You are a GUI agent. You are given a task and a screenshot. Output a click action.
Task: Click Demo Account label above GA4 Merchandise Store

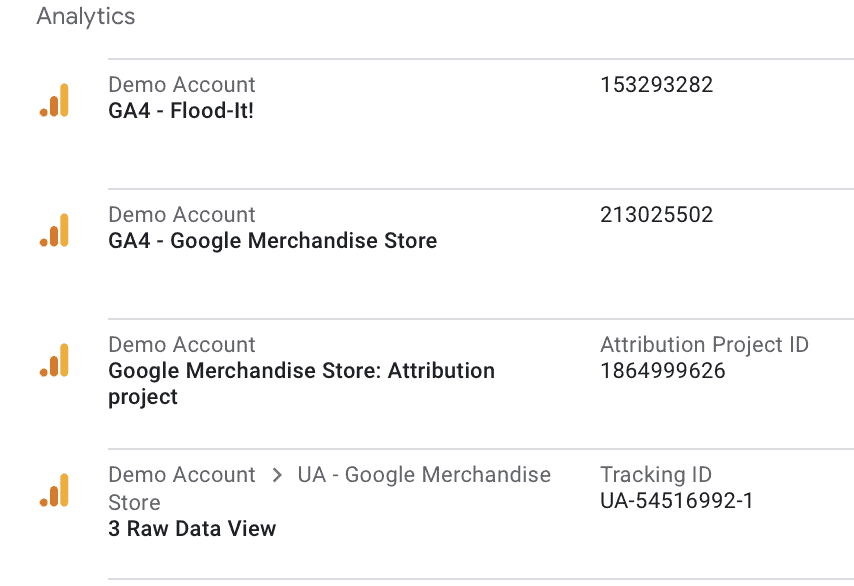coord(182,215)
